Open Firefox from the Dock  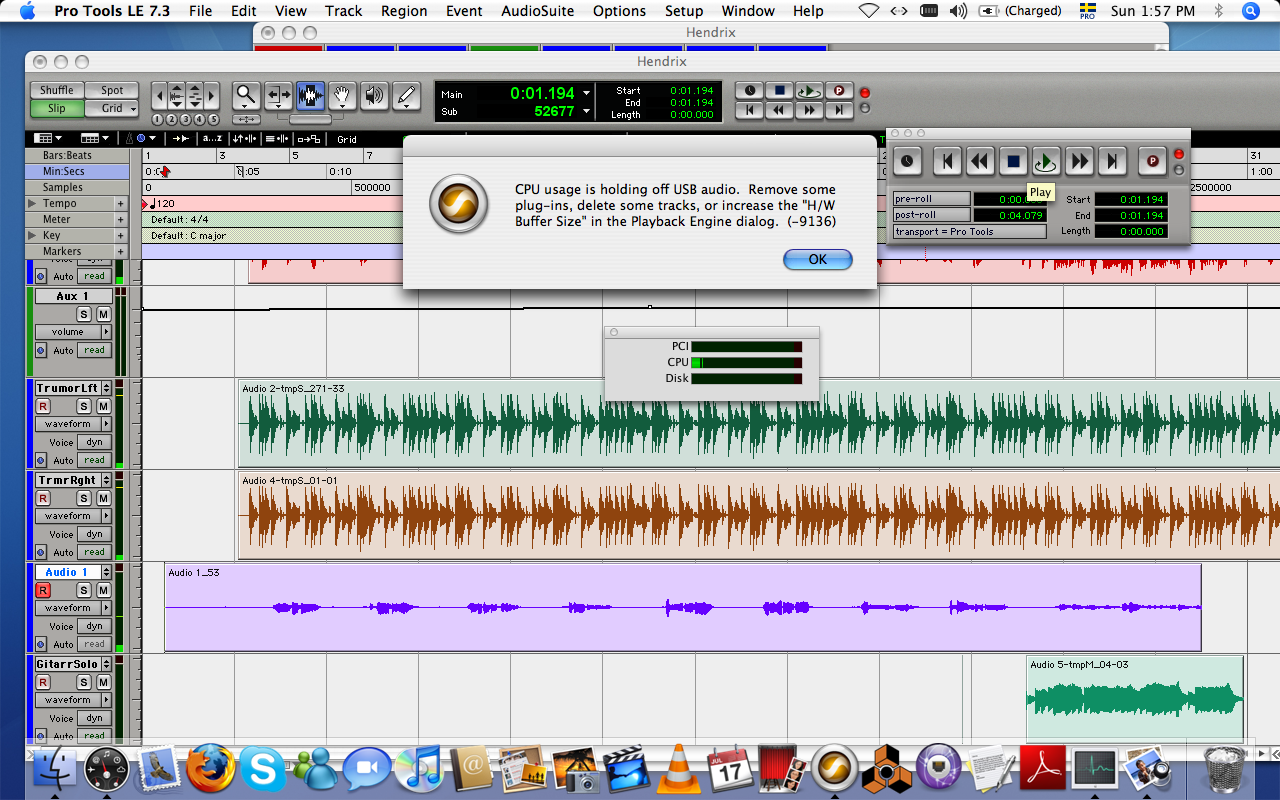tap(210, 768)
